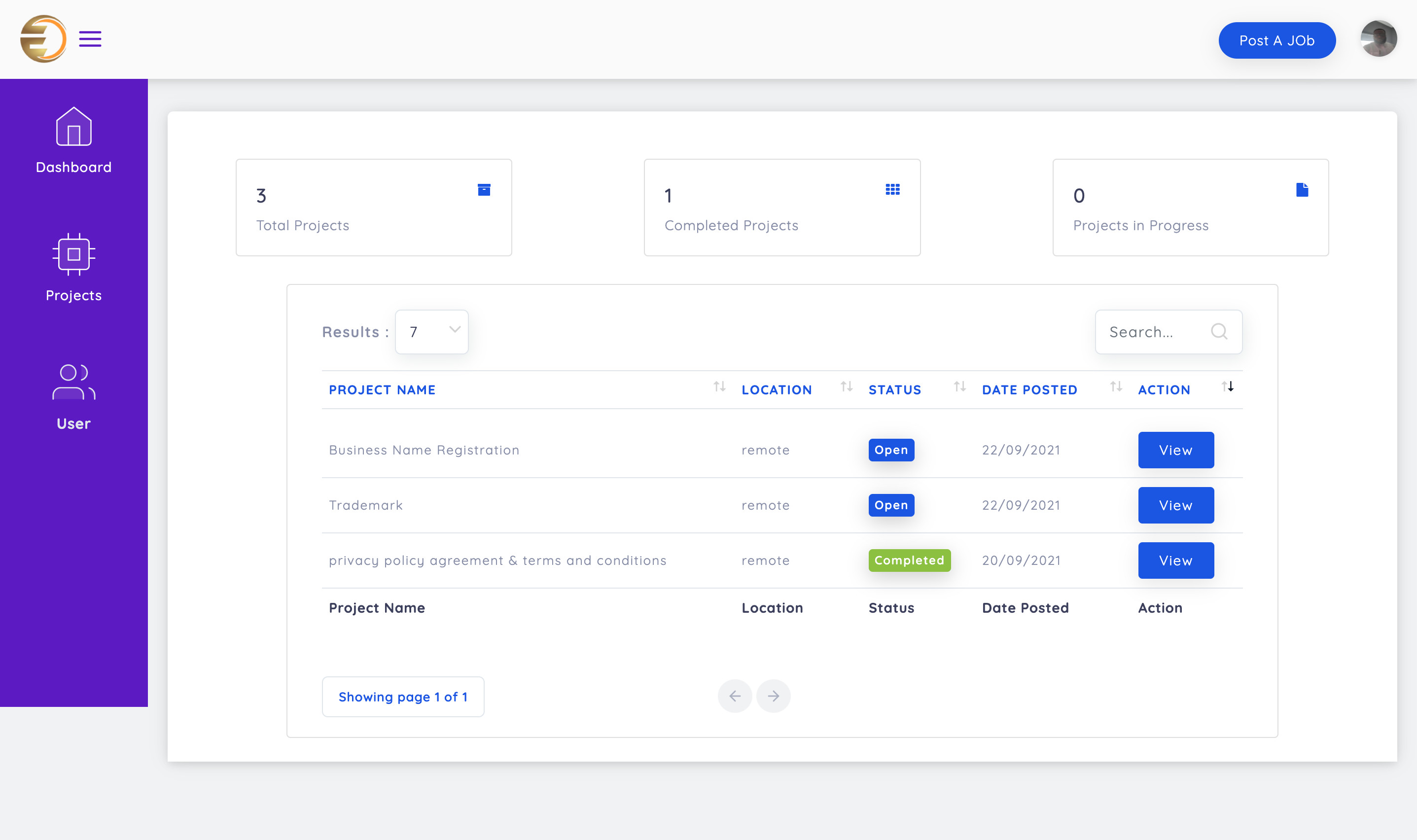Image resolution: width=1417 pixels, height=840 pixels.
Task: Click the Projects in Progress file icon
Action: pos(1302,190)
